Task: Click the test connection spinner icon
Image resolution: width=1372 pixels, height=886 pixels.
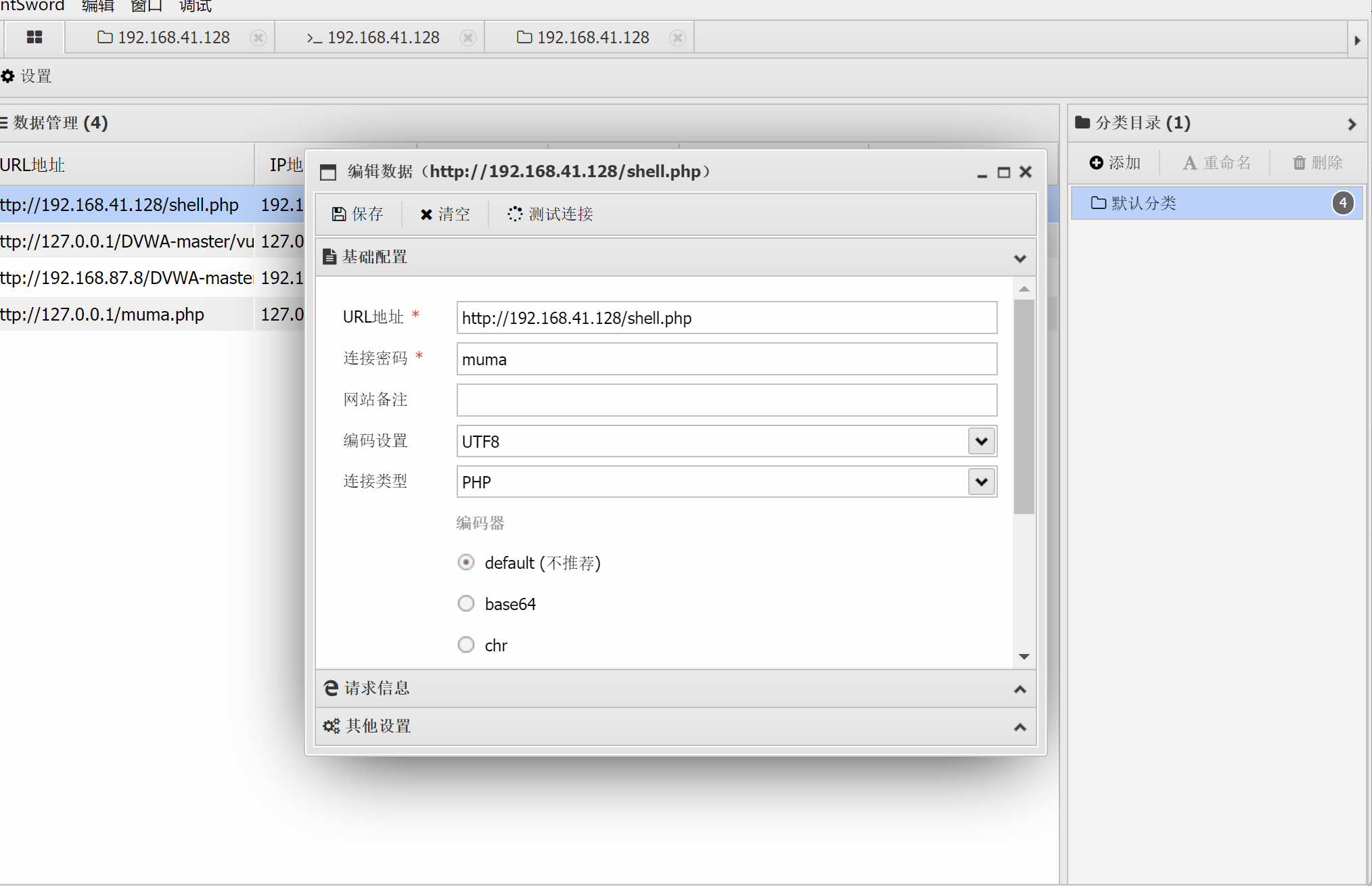Action: click(515, 214)
